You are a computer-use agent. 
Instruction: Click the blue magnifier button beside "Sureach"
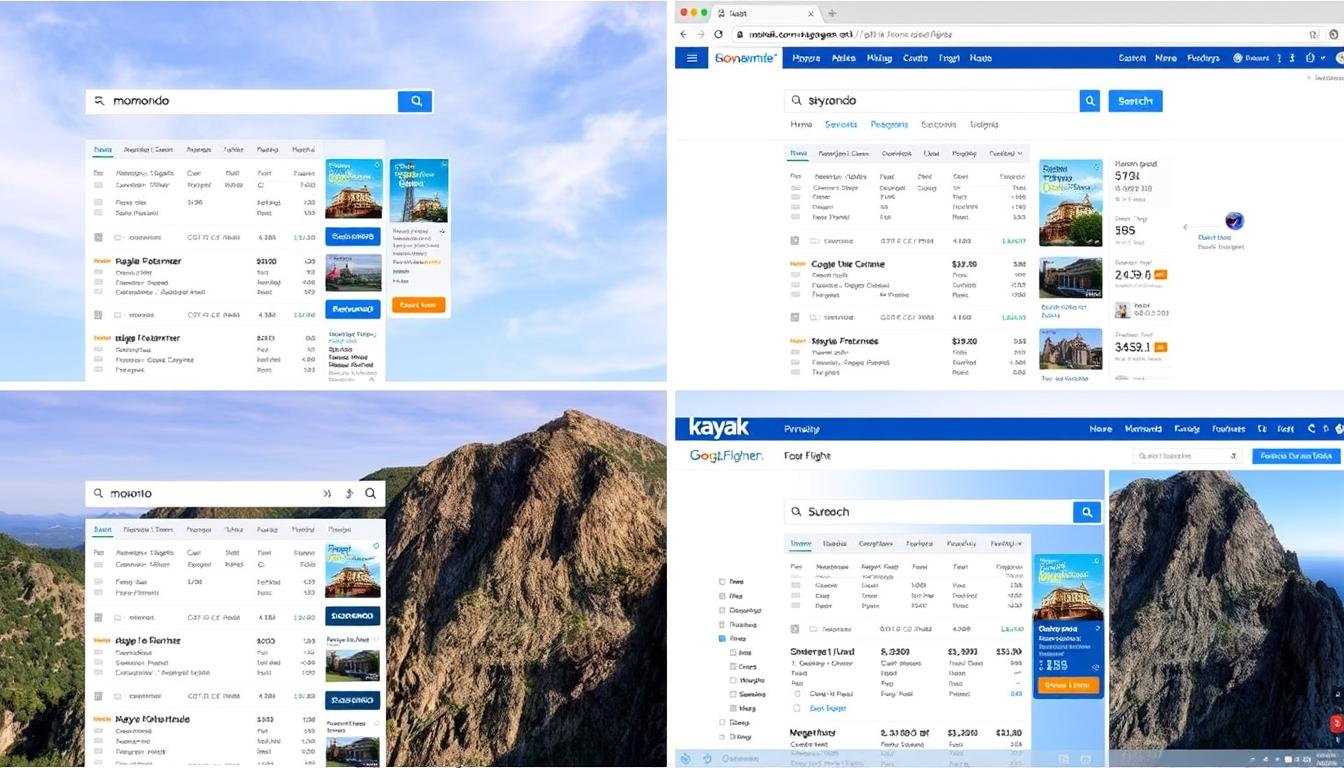pyautogui.click(x=1087, y=511)
